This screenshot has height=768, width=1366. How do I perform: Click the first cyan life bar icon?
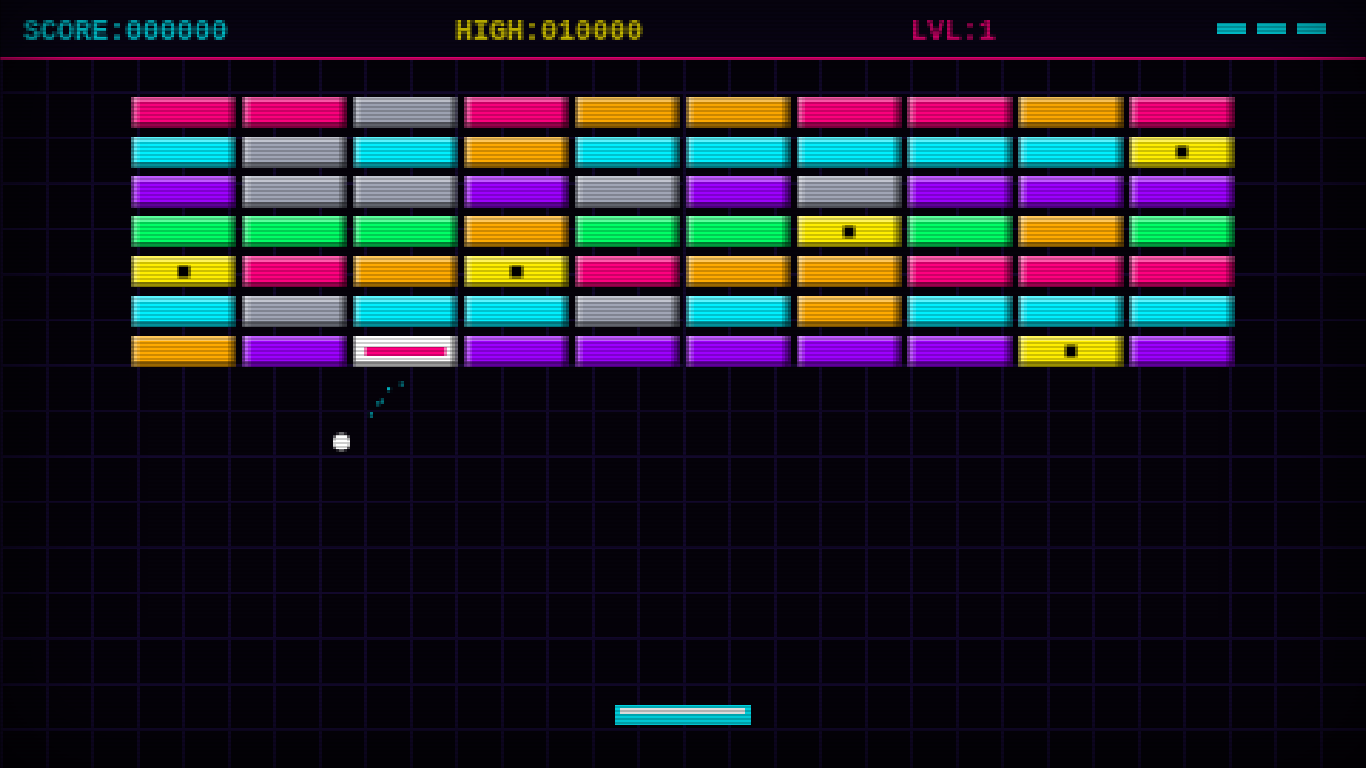tap(1231, 29)
